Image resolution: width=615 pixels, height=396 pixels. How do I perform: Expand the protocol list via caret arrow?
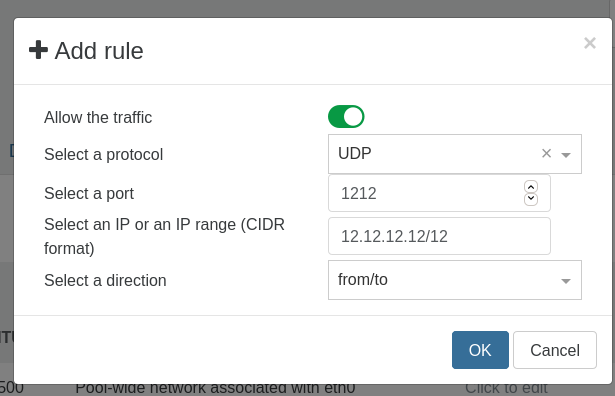coord(566,155)
